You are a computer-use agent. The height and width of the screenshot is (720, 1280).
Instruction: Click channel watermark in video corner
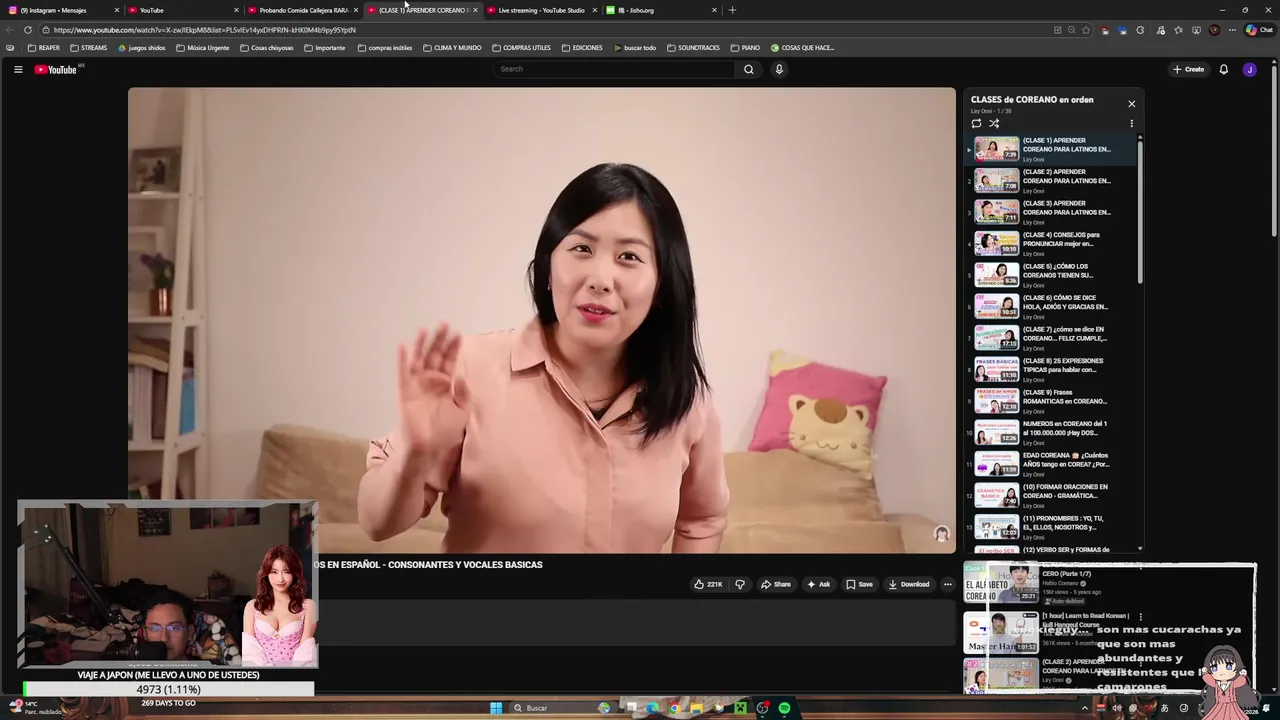941,534
